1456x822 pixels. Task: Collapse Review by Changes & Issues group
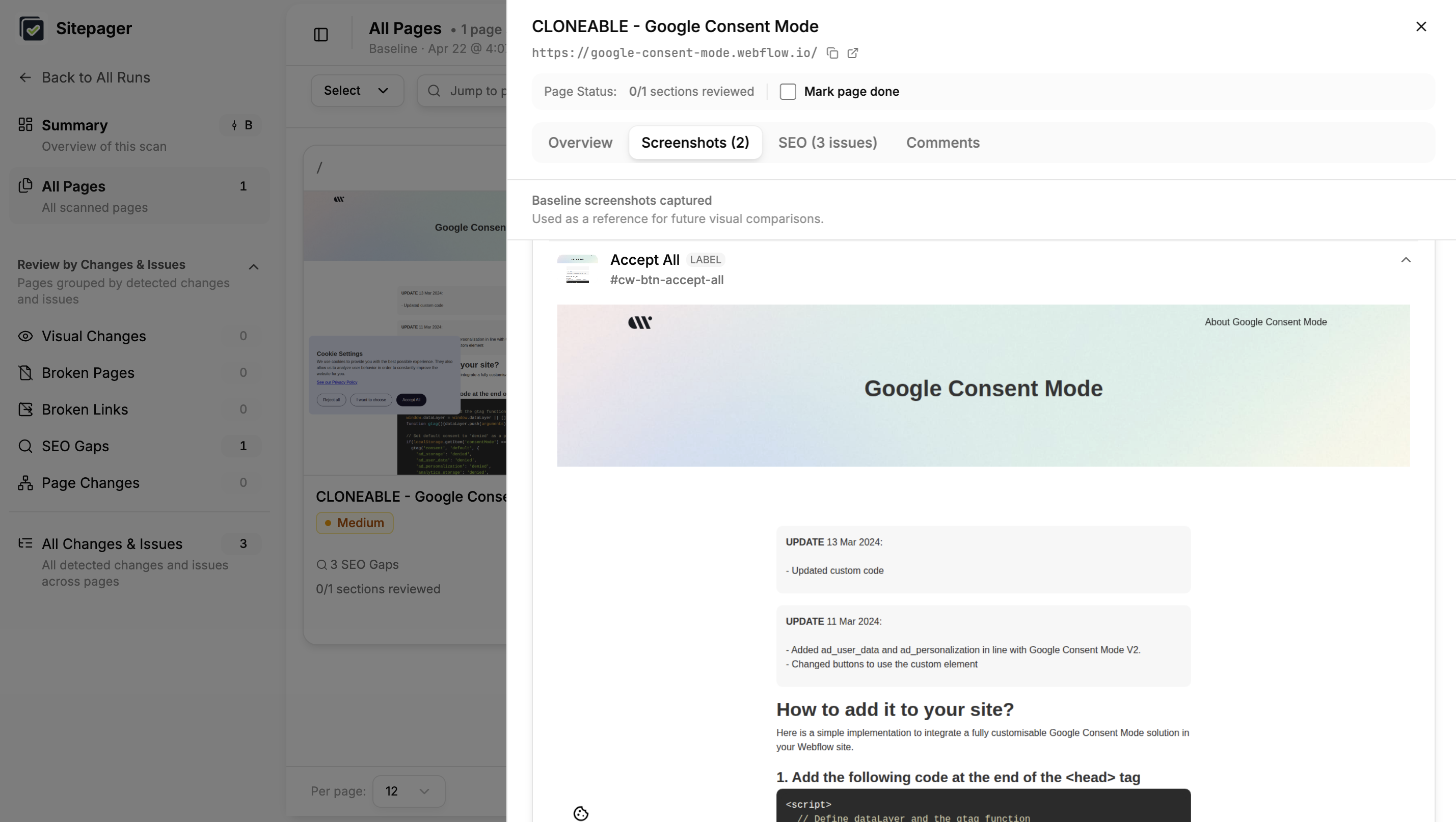[253, 267]
